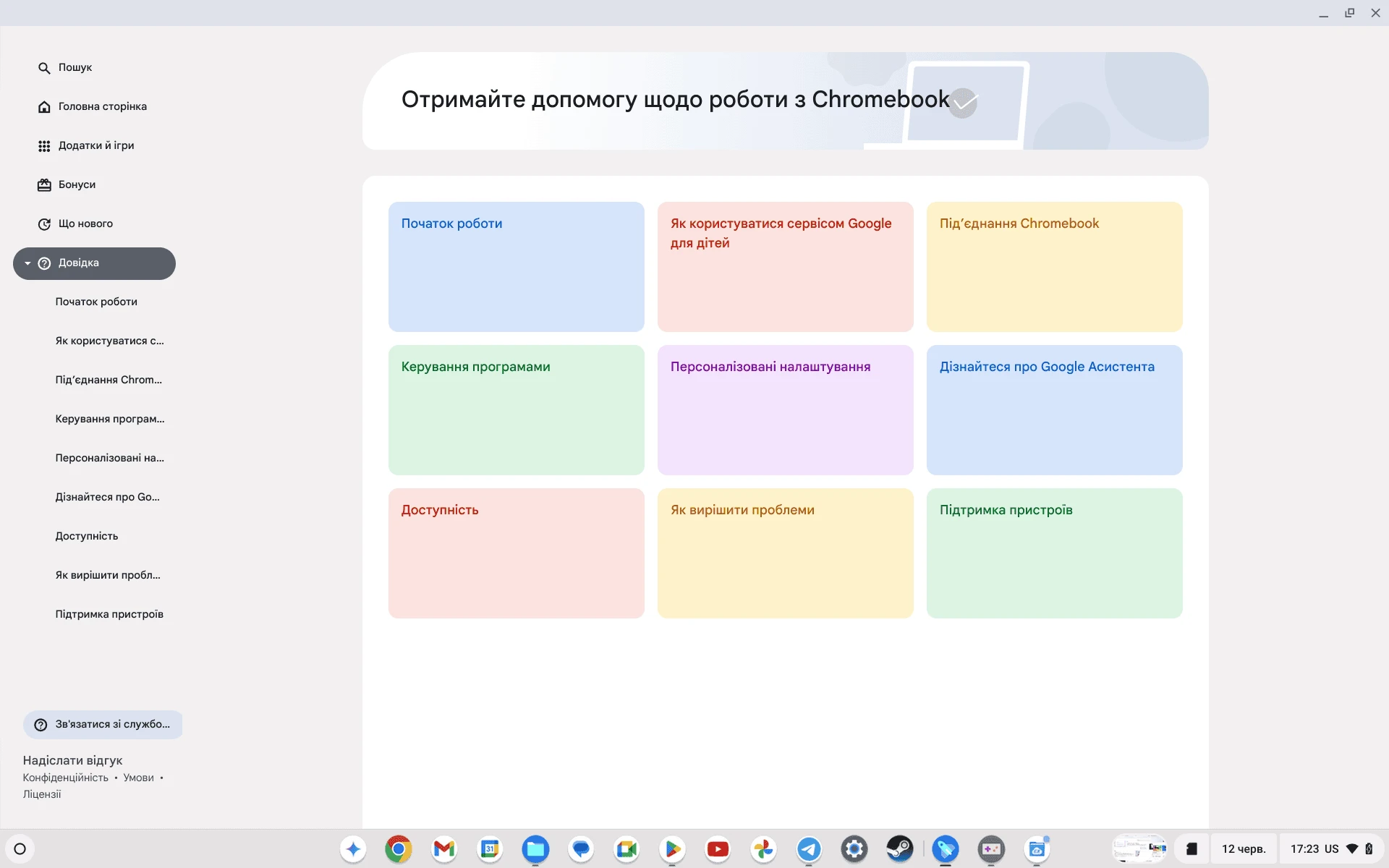
Task: Open Google Messages chat icon on shelf
Action: [581, 849]
